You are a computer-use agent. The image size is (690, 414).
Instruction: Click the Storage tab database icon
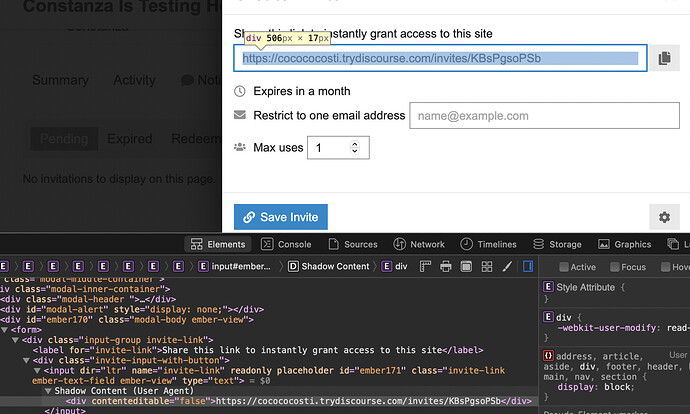pos(538,244)
